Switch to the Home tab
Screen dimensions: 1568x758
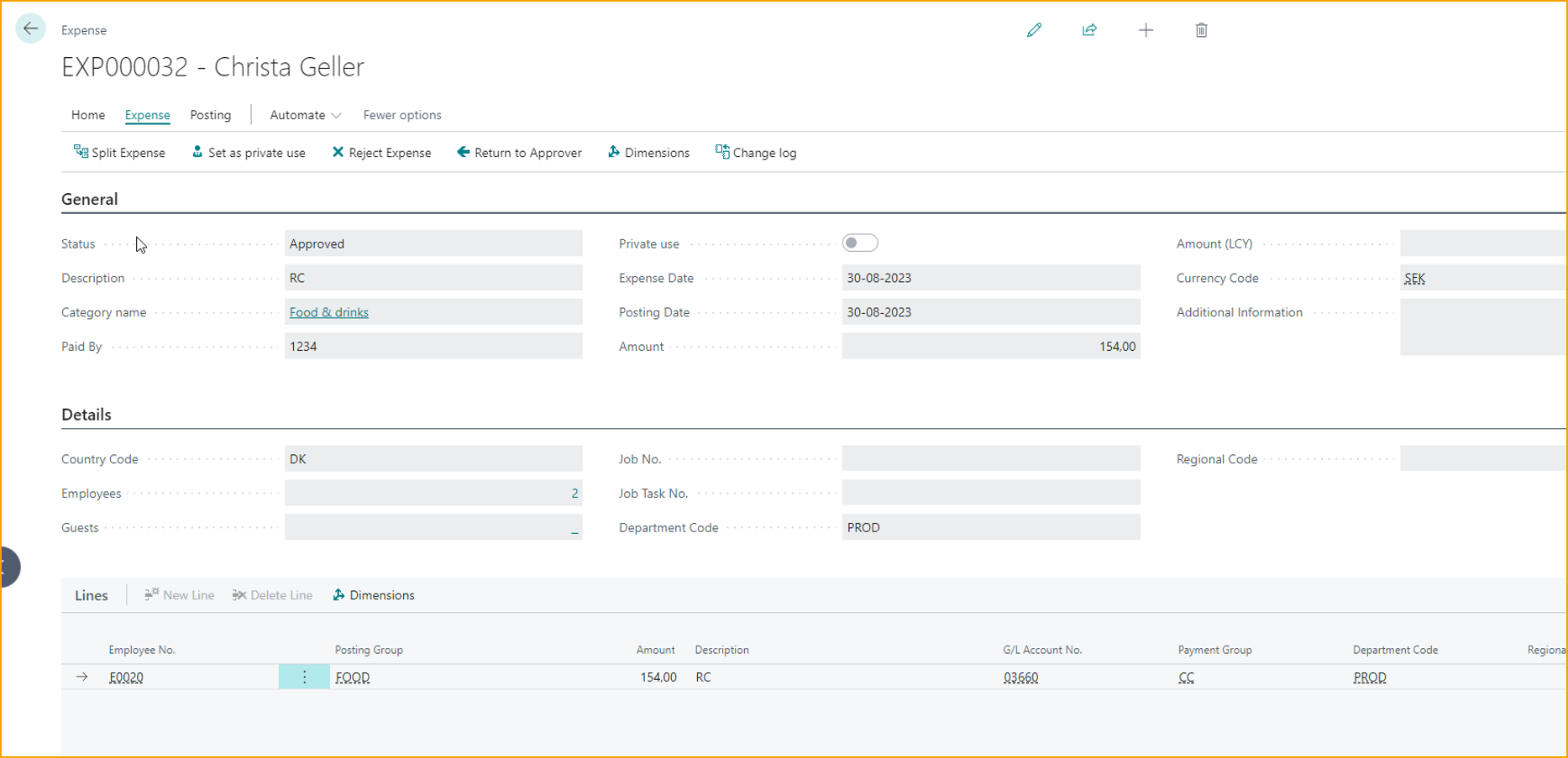pos(88,115)
